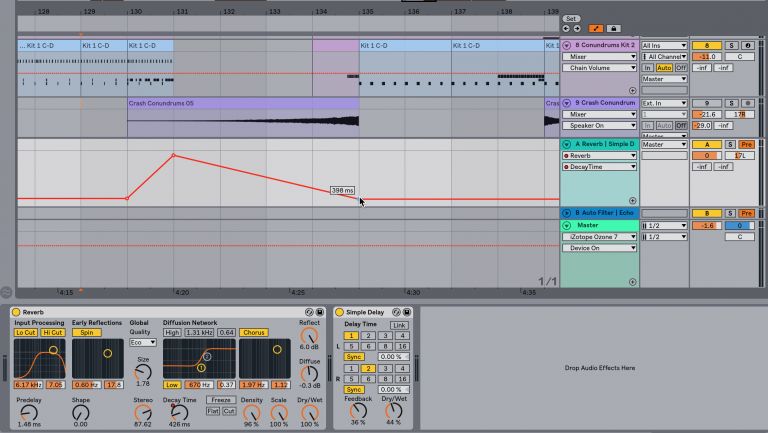Screen dimensions: 768x433
Task: Solo the A Reverb return track
Action: coord(730,144)
